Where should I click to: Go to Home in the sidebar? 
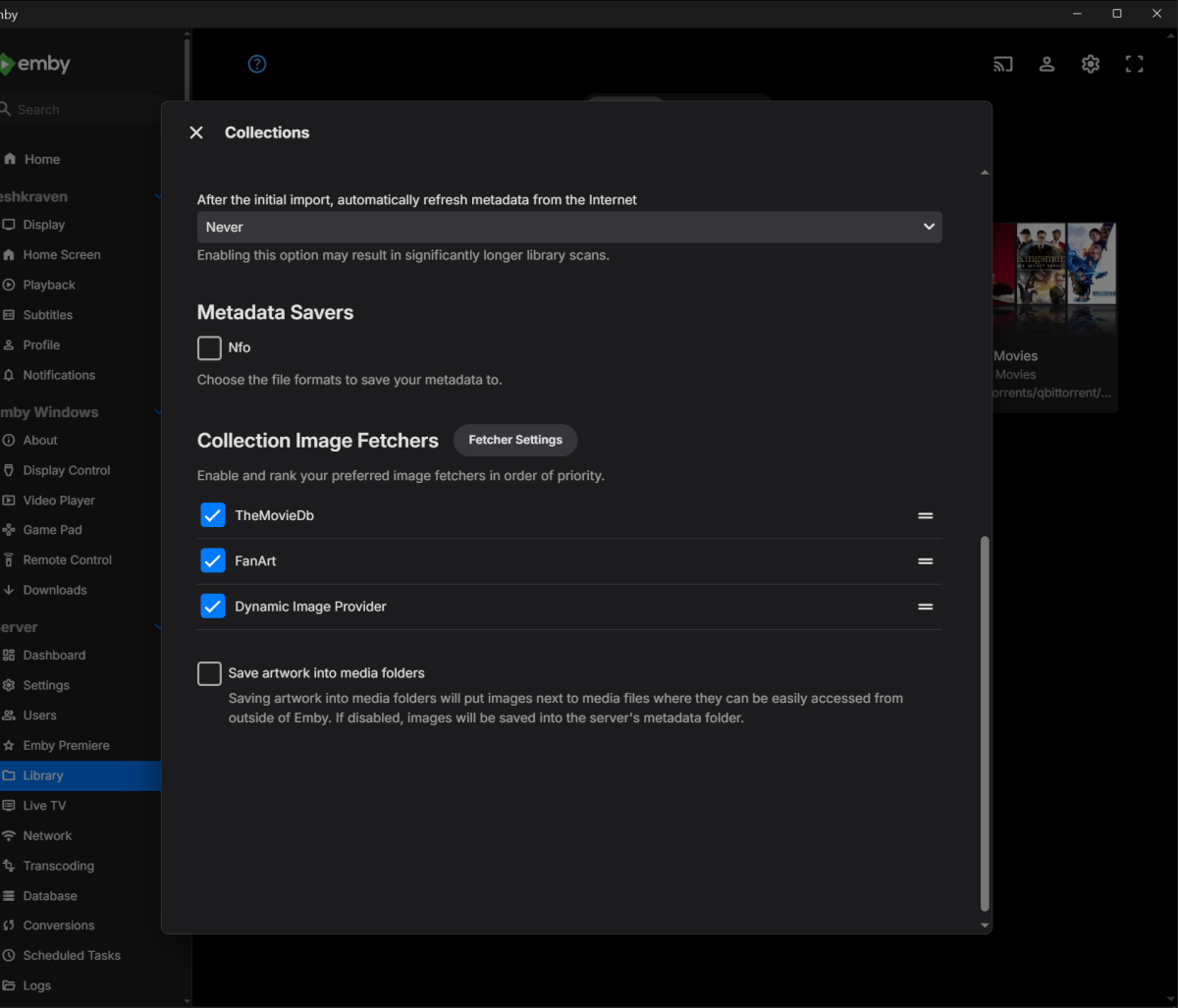(42, 159)
